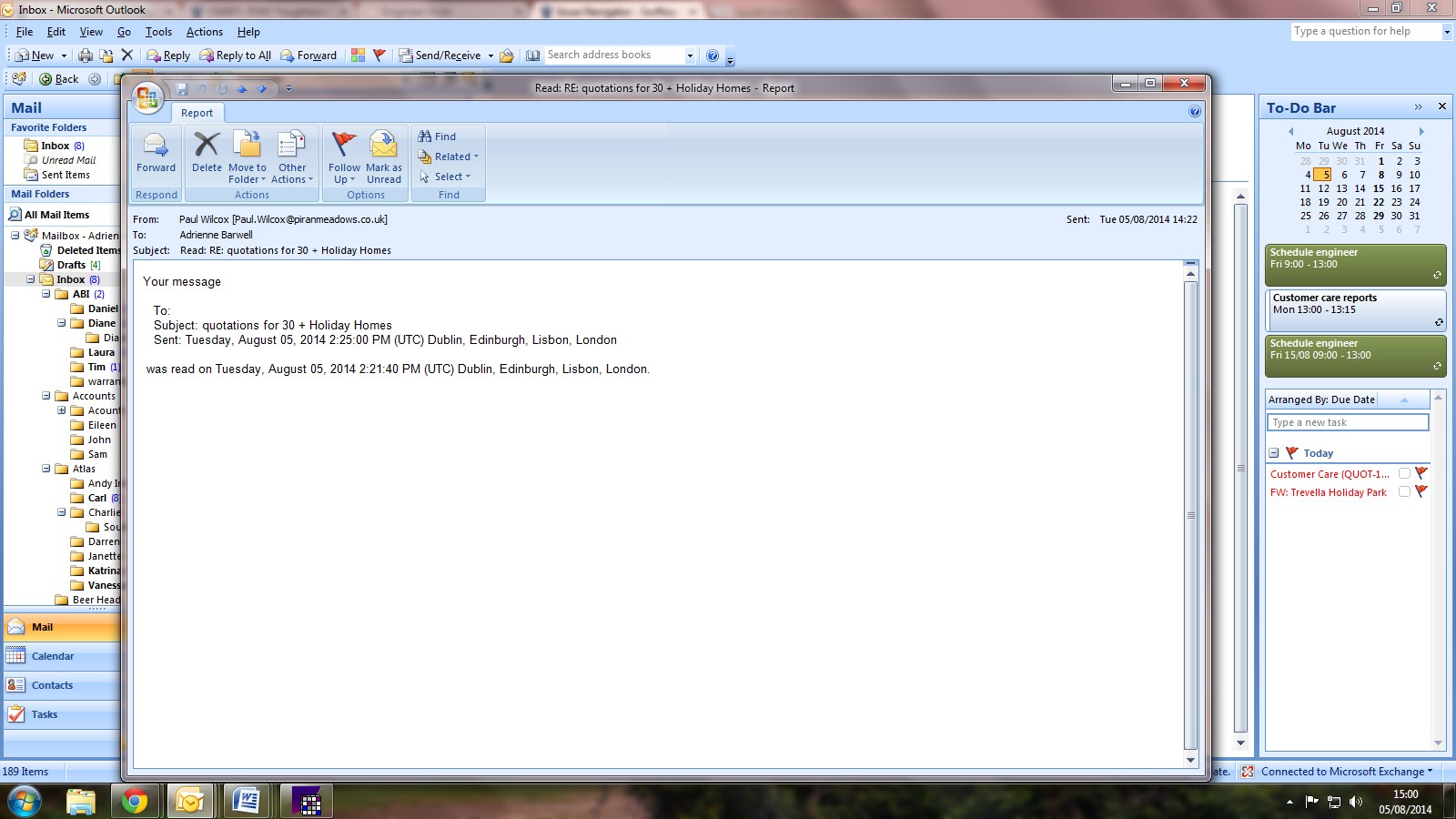Switch to Tasks in the navigation pane
1456x819 pixels.
click(x=62, y=714)
